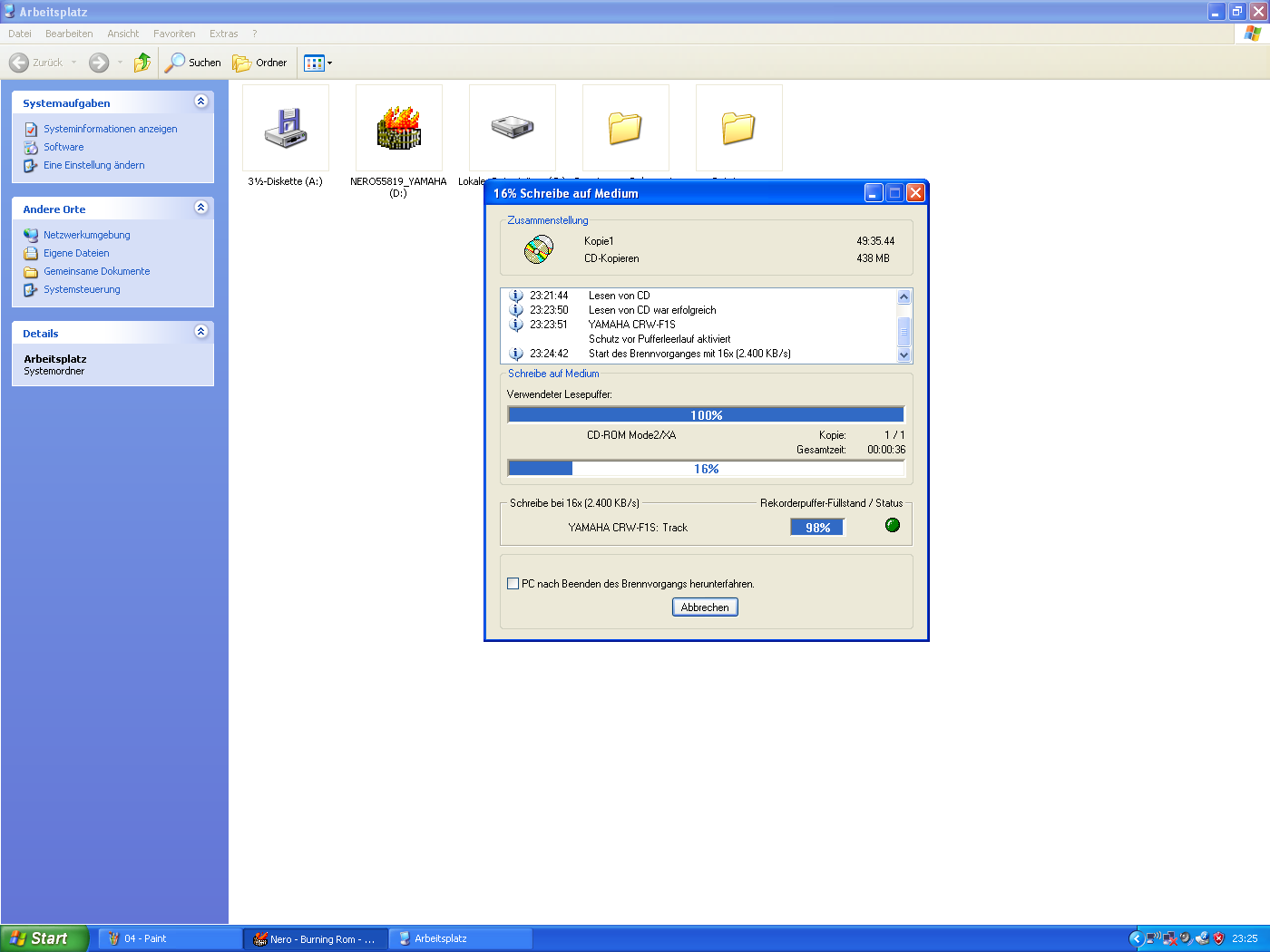Click the wireless network tray icon

click(x=1153, y=938)
